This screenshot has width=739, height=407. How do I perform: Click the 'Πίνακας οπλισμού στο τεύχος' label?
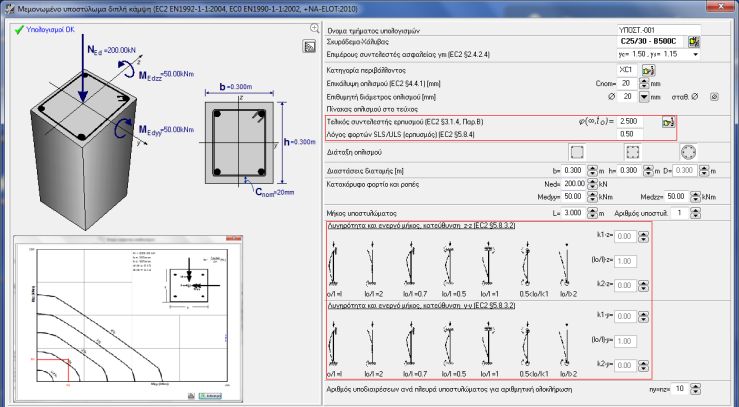[x=372, y=109]
